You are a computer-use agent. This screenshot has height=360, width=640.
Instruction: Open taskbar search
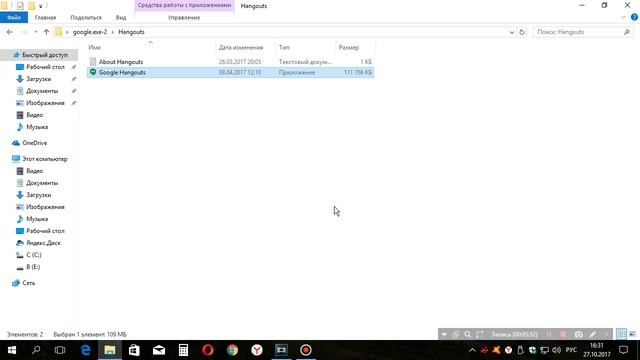(x=36, y=350)
